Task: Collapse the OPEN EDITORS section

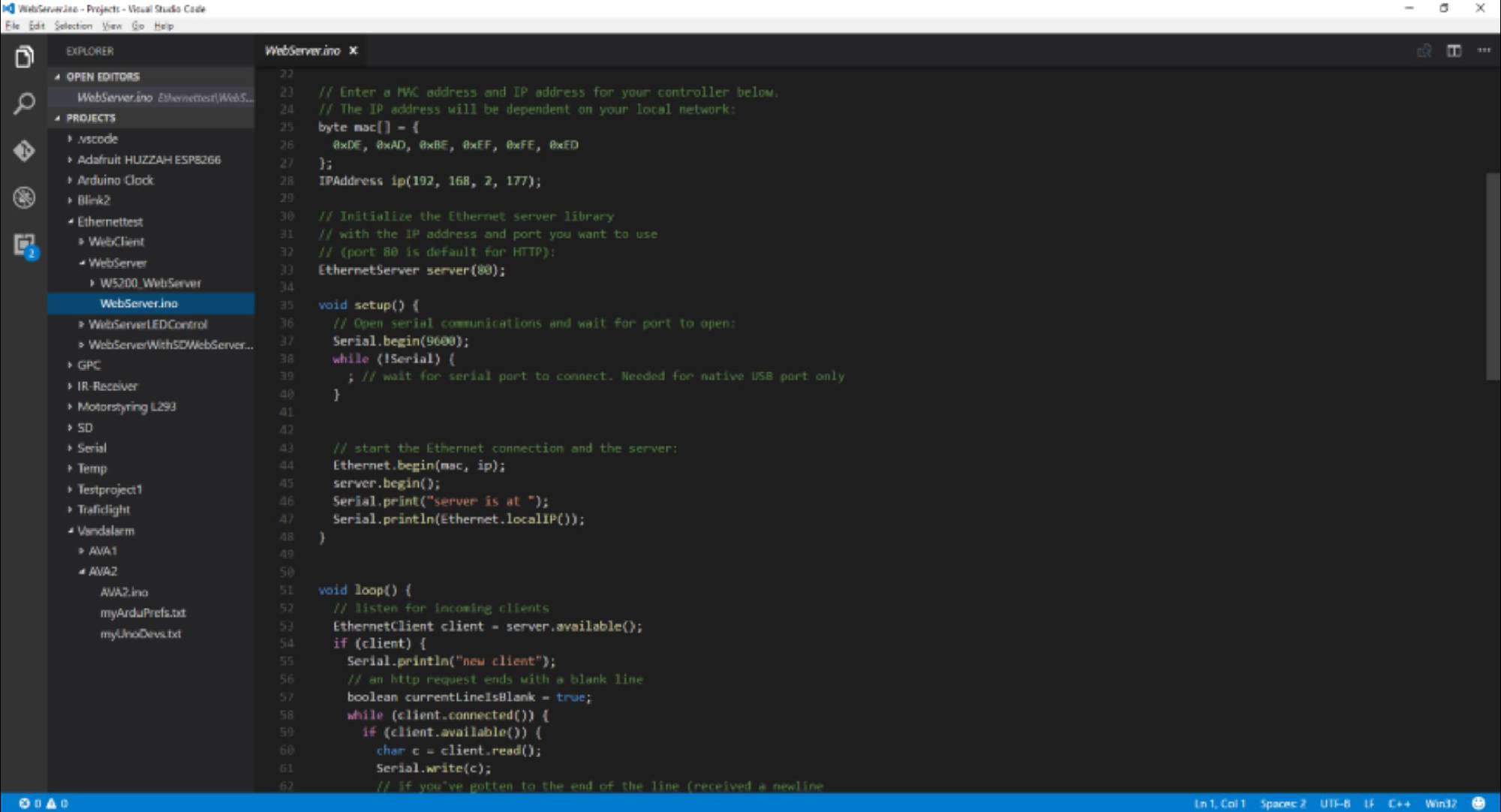Action: 102,77
